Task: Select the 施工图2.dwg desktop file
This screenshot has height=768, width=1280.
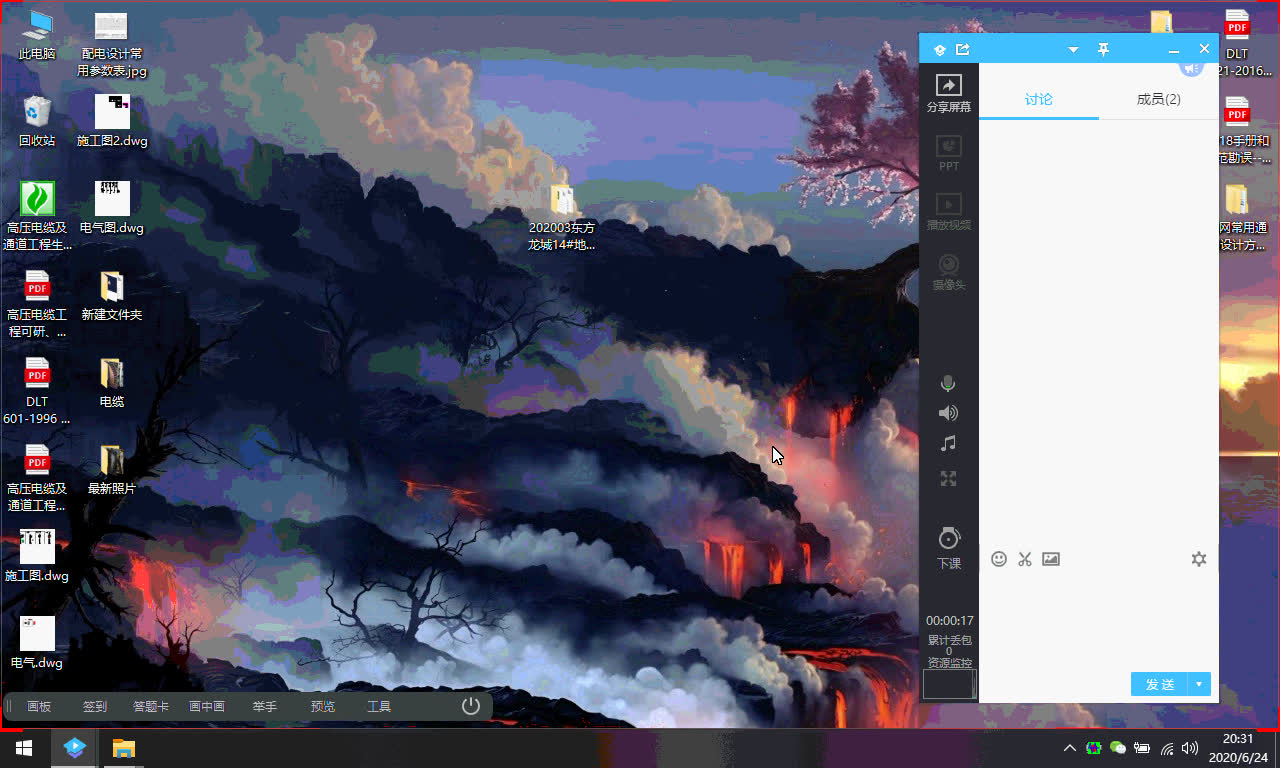Action: point(112,122)
